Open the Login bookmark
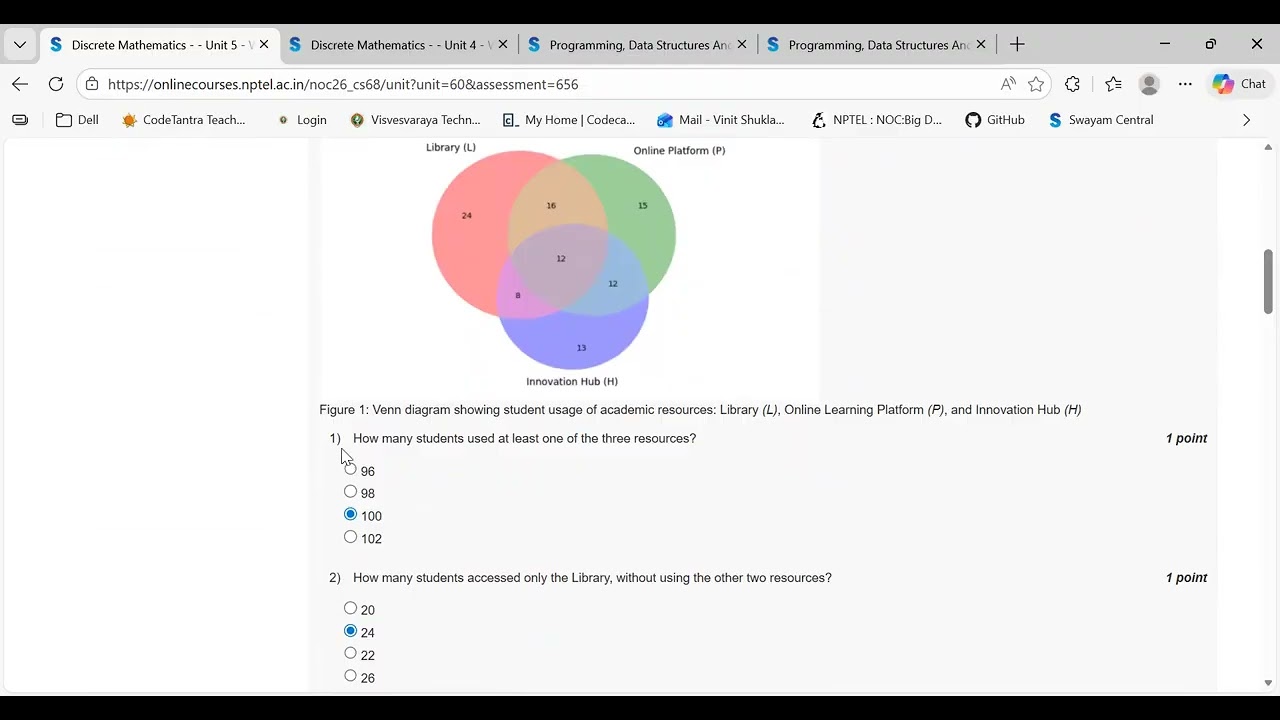 (302, 120)
